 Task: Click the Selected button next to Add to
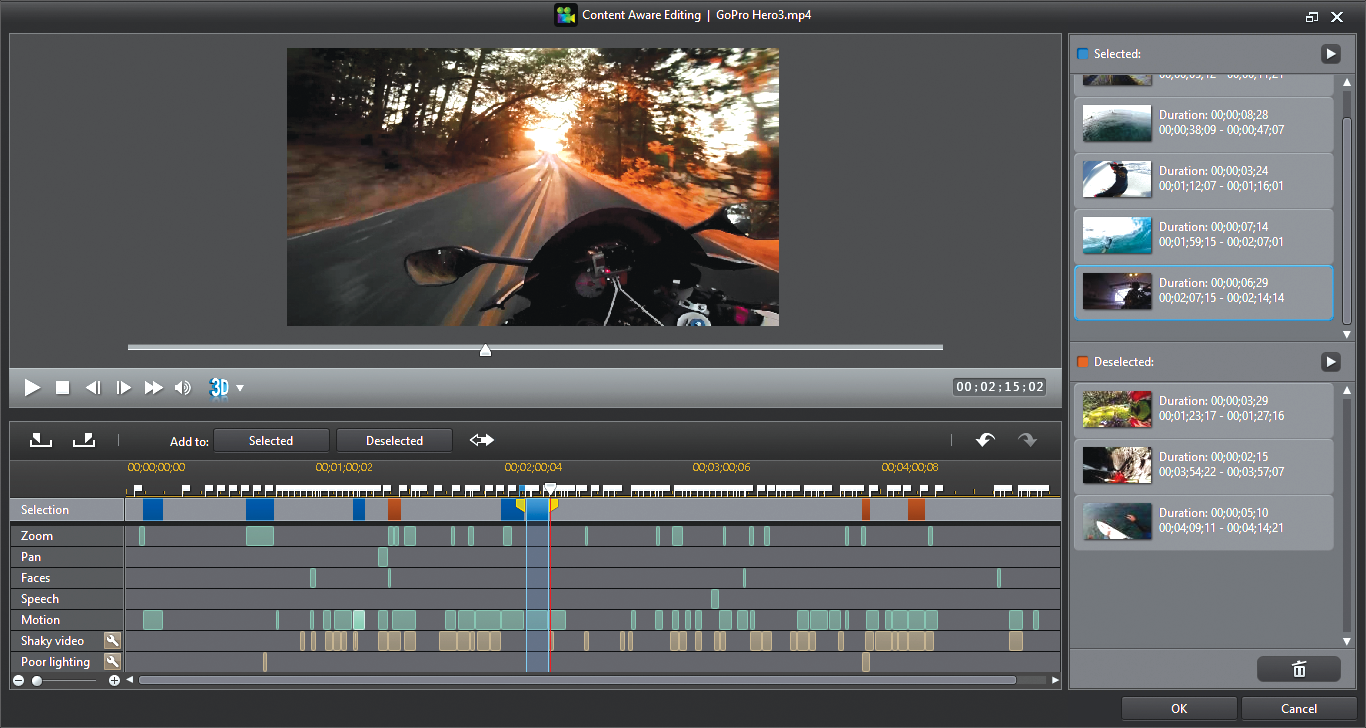coord(271,440)
